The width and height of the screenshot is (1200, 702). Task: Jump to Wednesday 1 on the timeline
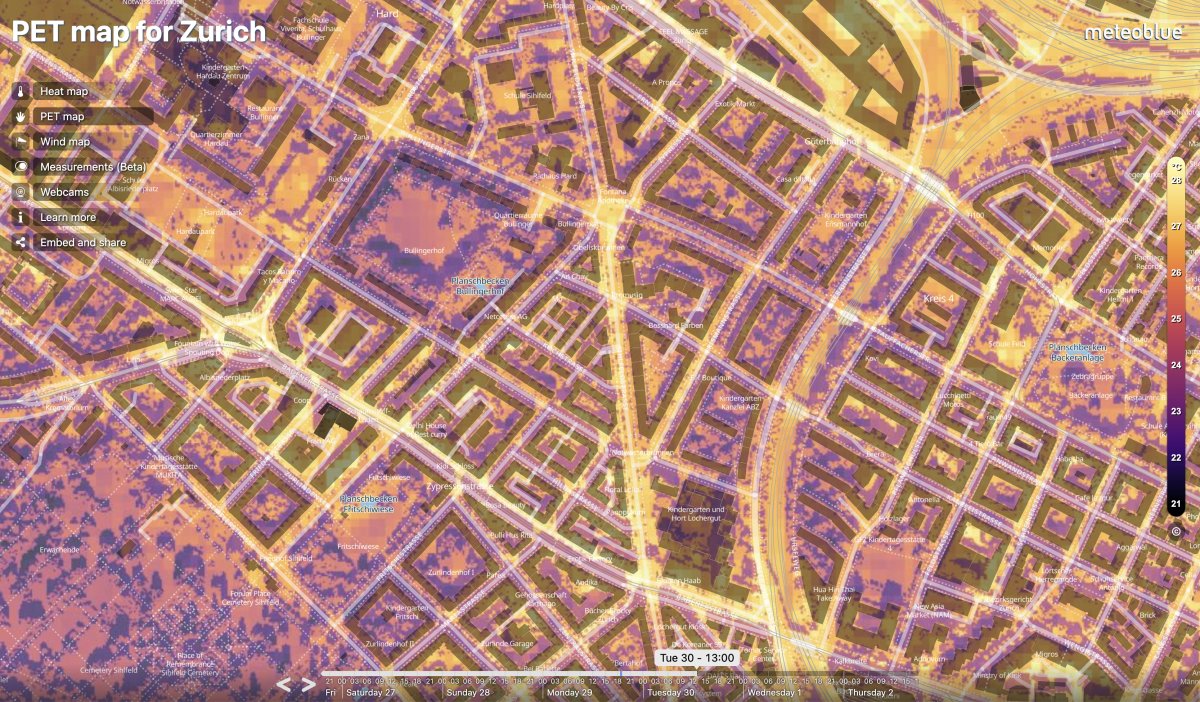pos(775,692)
